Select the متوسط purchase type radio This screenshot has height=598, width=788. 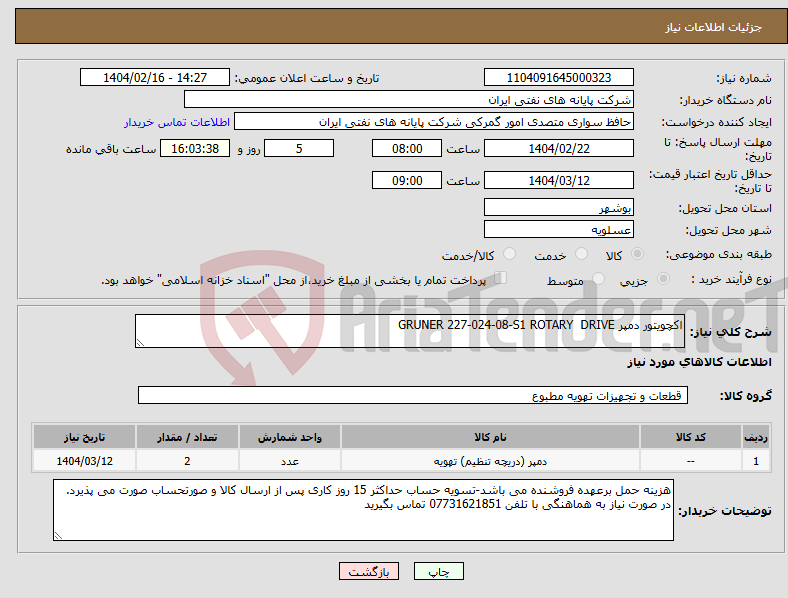(x=598, y=278)
